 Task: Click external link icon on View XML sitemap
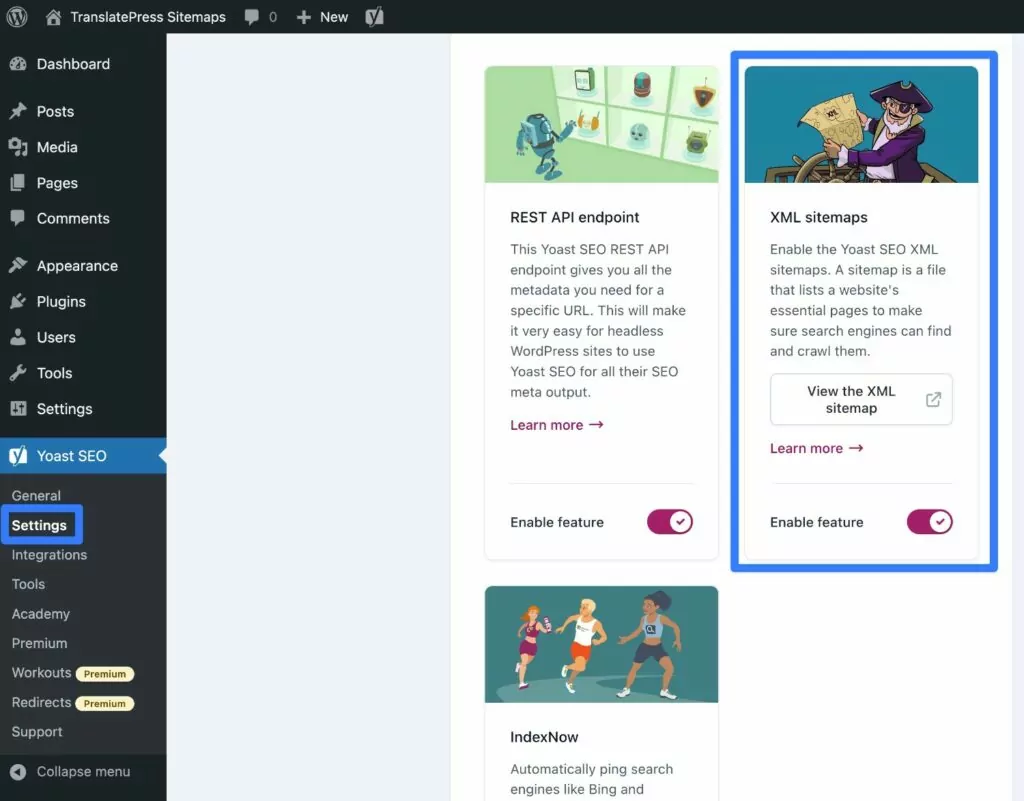[933, 400]
